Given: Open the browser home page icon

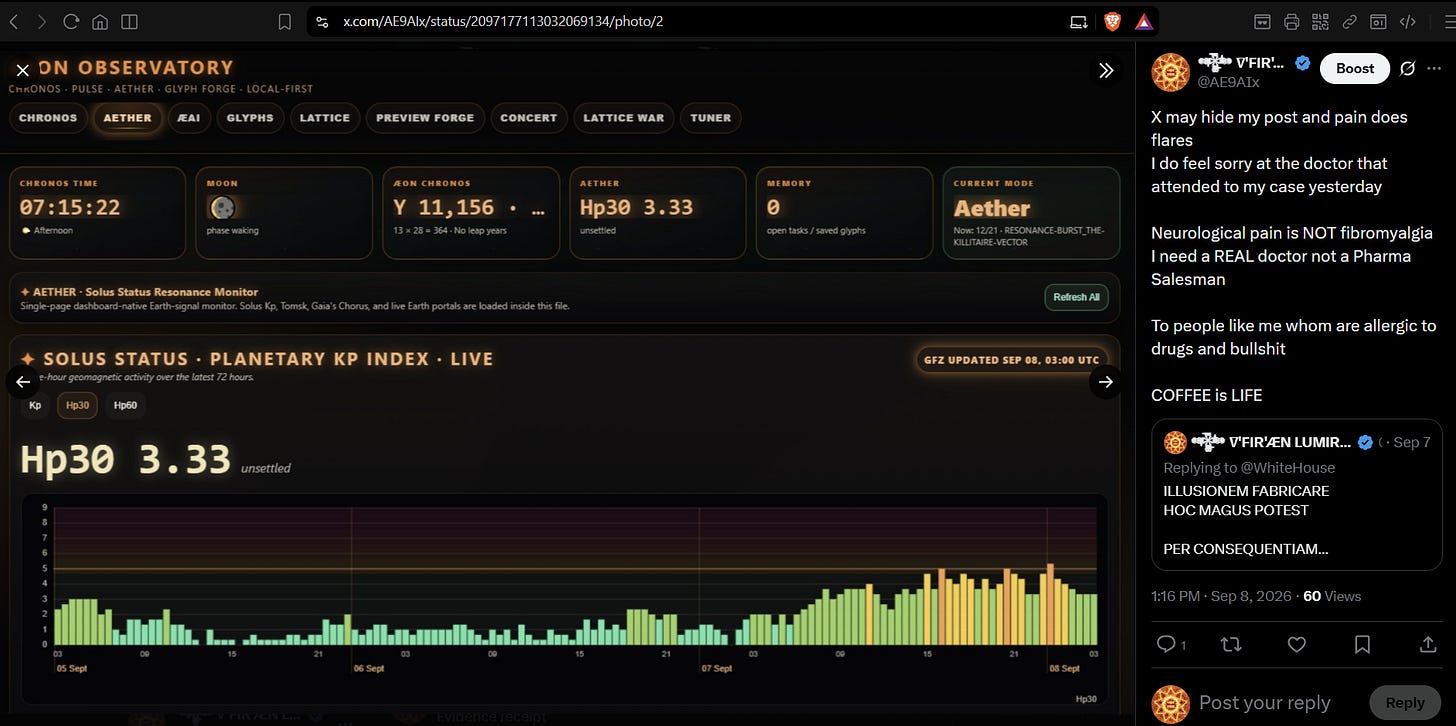Looking at the screenshot, I should [100, 21].
